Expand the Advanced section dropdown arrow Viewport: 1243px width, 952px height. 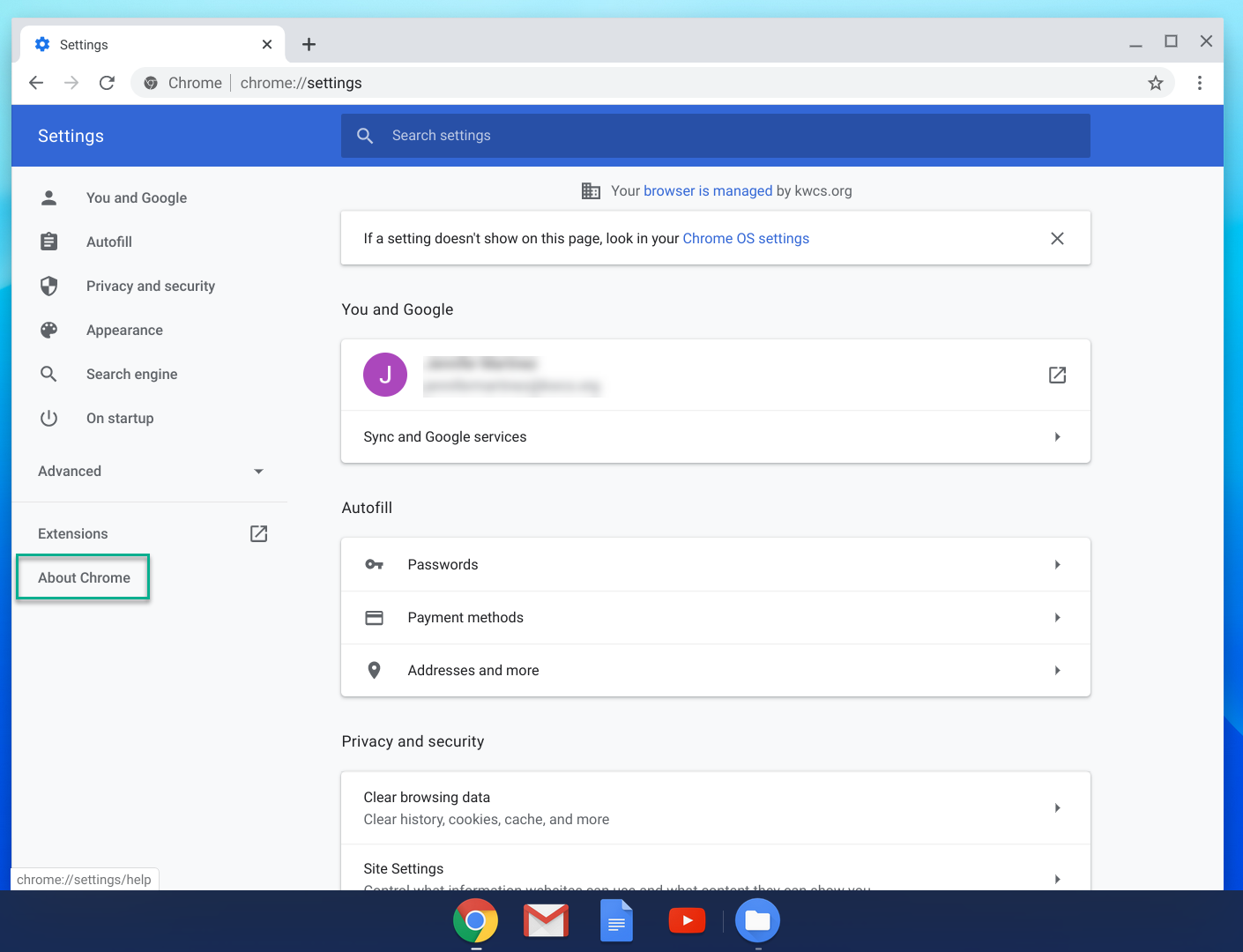tap(258, 472)
